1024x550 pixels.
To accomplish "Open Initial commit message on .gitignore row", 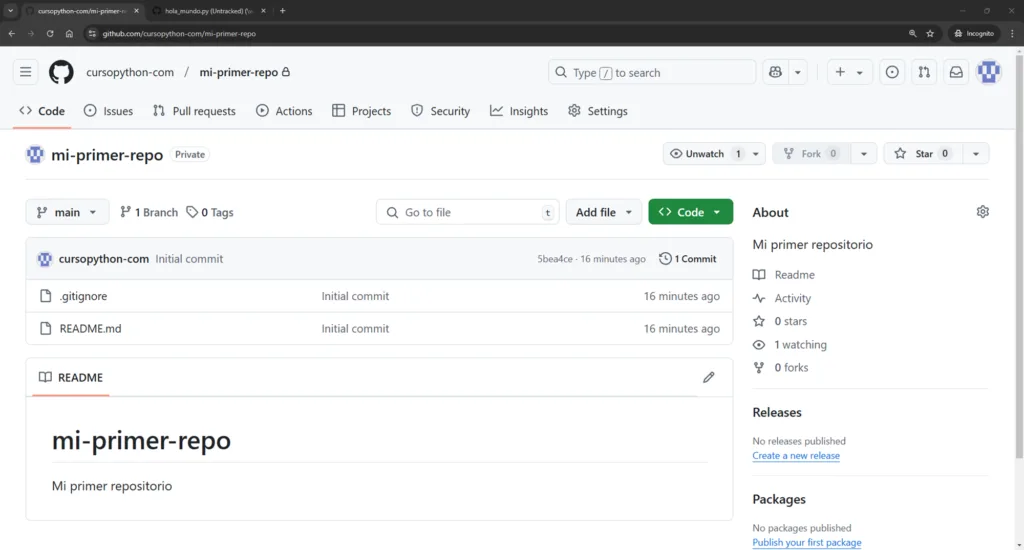I will click(355, 296).
